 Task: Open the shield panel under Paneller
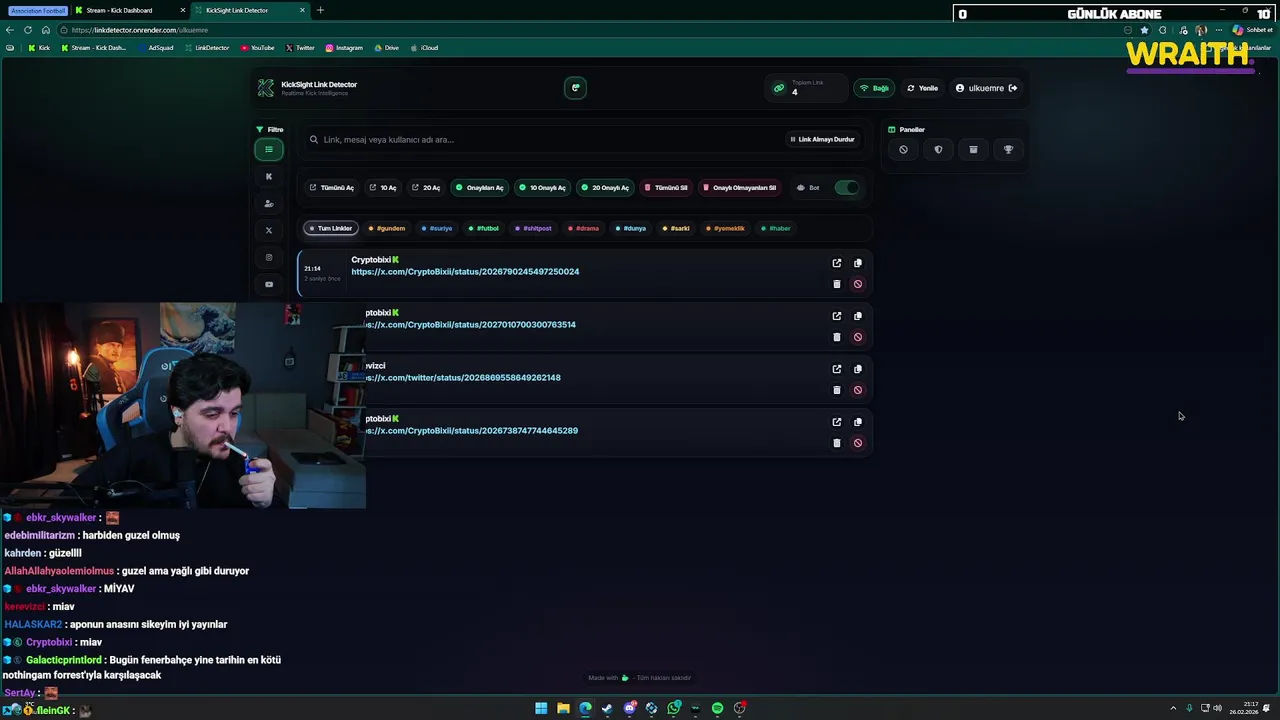938,149
